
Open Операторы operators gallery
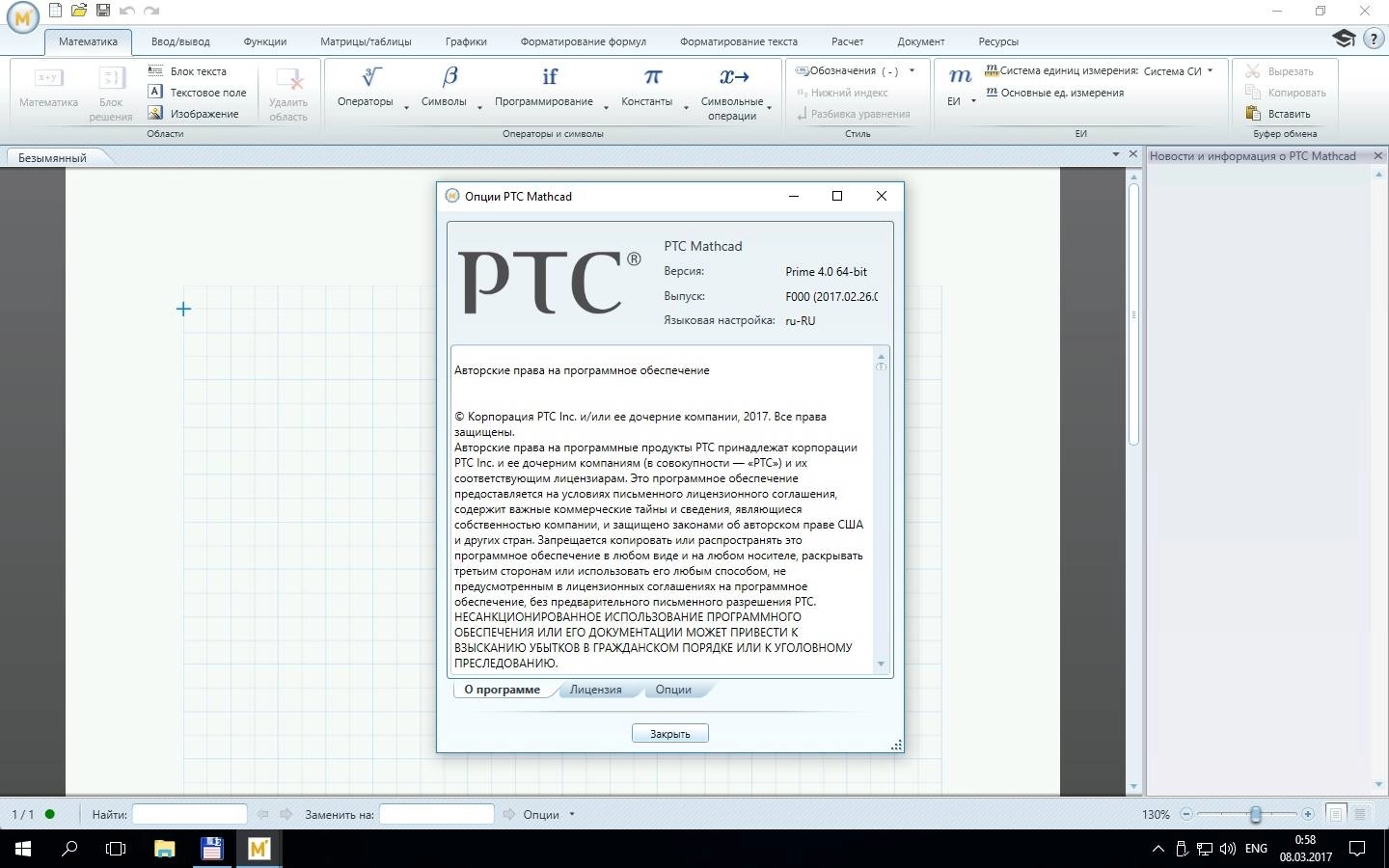point(366,88)
